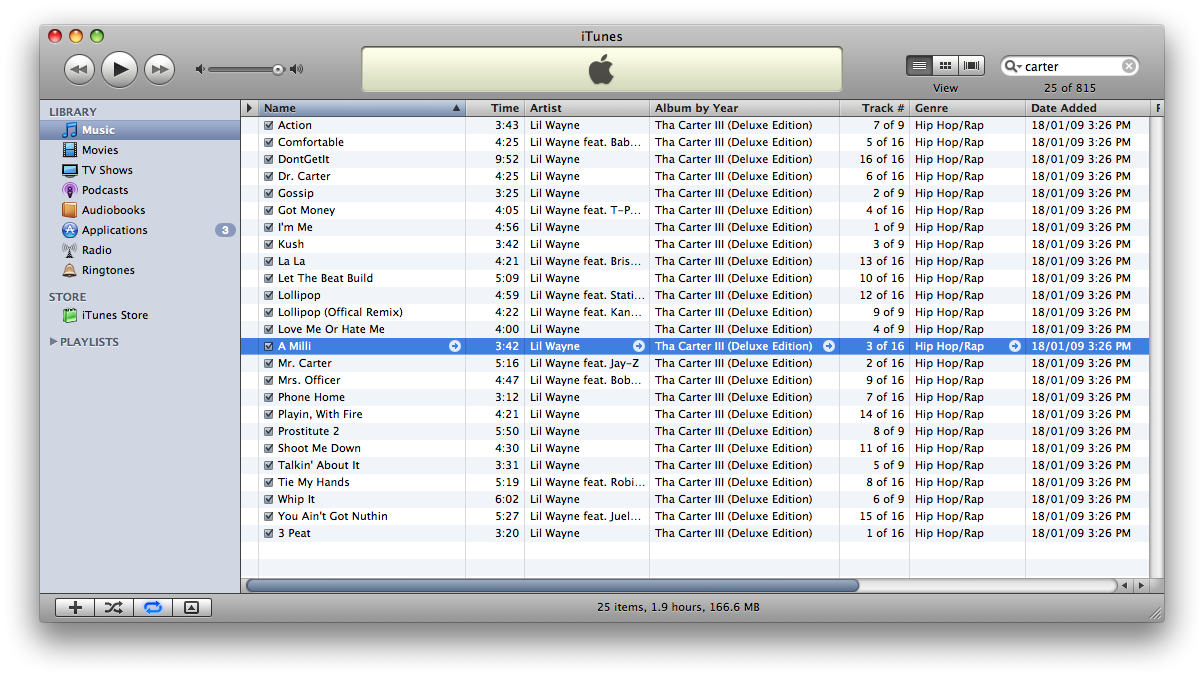Create a new playlist with plus button

click(75, 607)
